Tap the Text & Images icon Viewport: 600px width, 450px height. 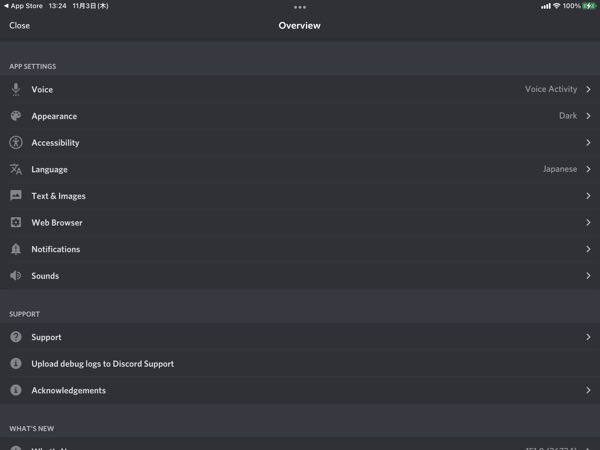(x=16, y=196)
